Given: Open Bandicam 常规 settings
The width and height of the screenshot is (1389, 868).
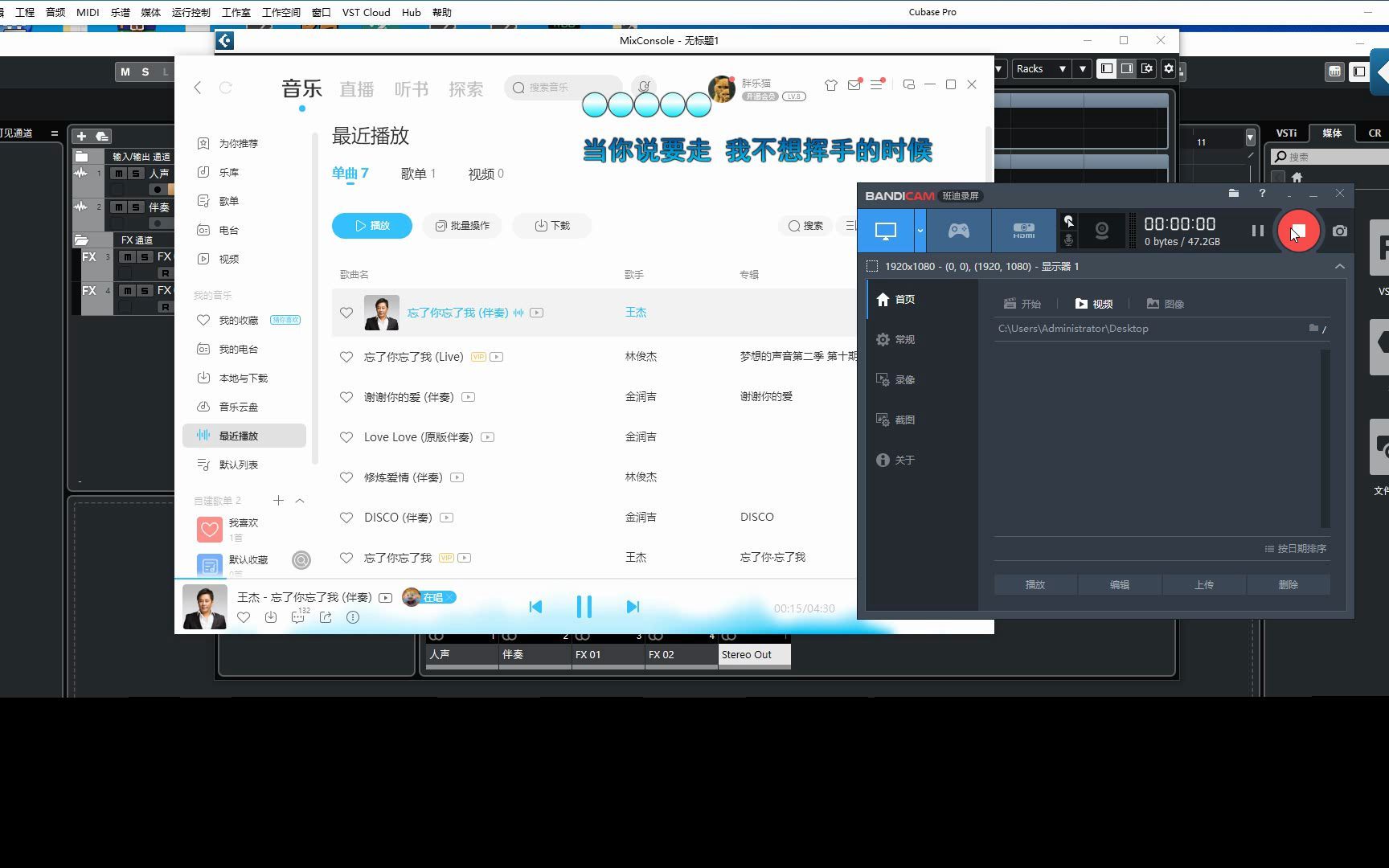Looking at the screenshot, I should 896,340.
